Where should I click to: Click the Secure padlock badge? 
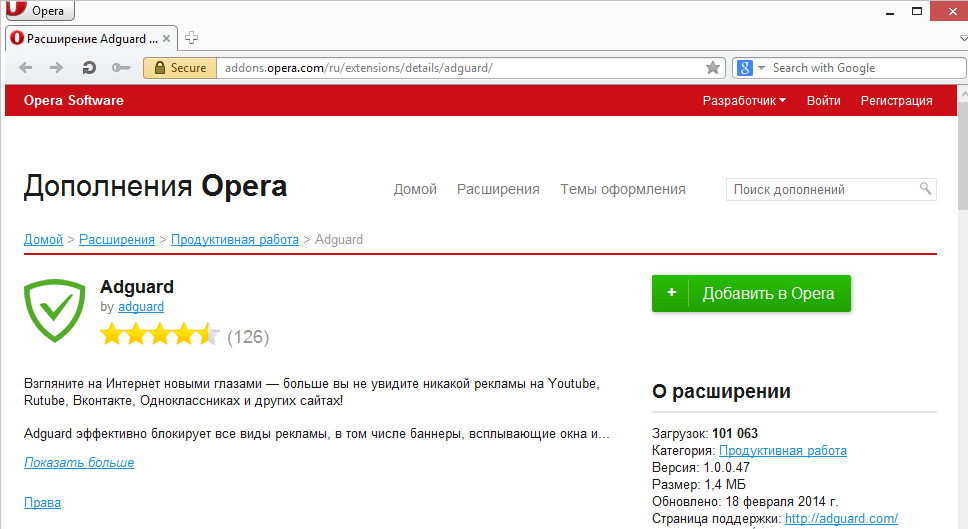pos(180,68)
